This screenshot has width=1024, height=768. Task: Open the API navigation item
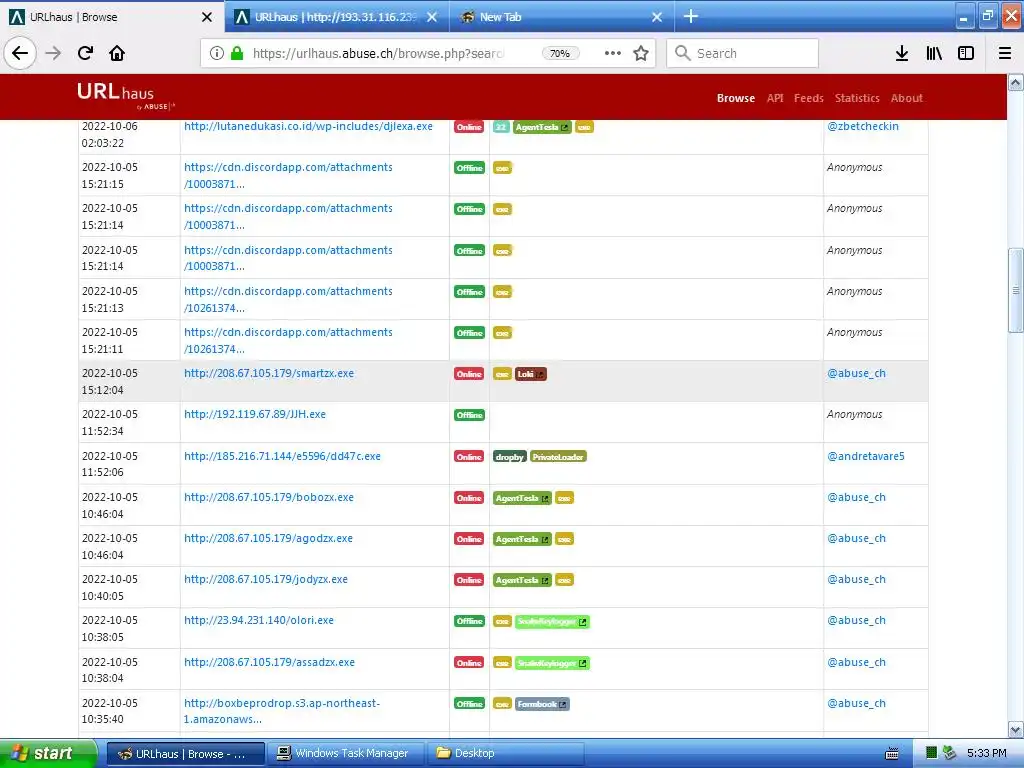[775, 98]
